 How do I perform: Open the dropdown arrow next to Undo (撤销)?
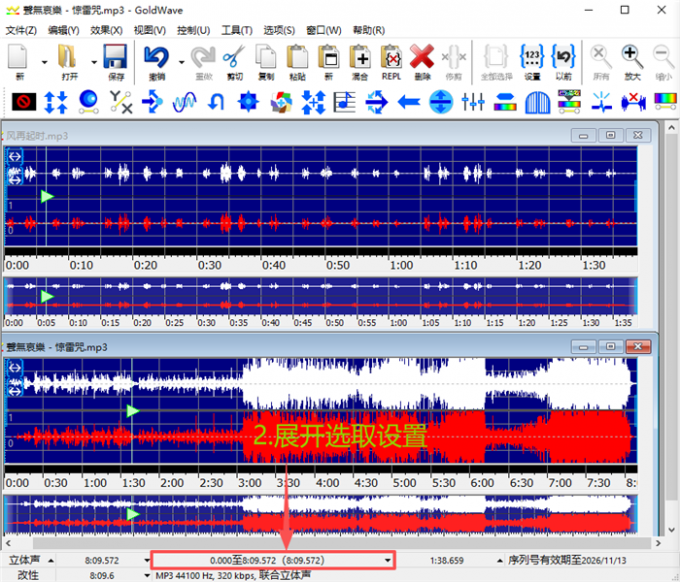[x=181, y=61]
